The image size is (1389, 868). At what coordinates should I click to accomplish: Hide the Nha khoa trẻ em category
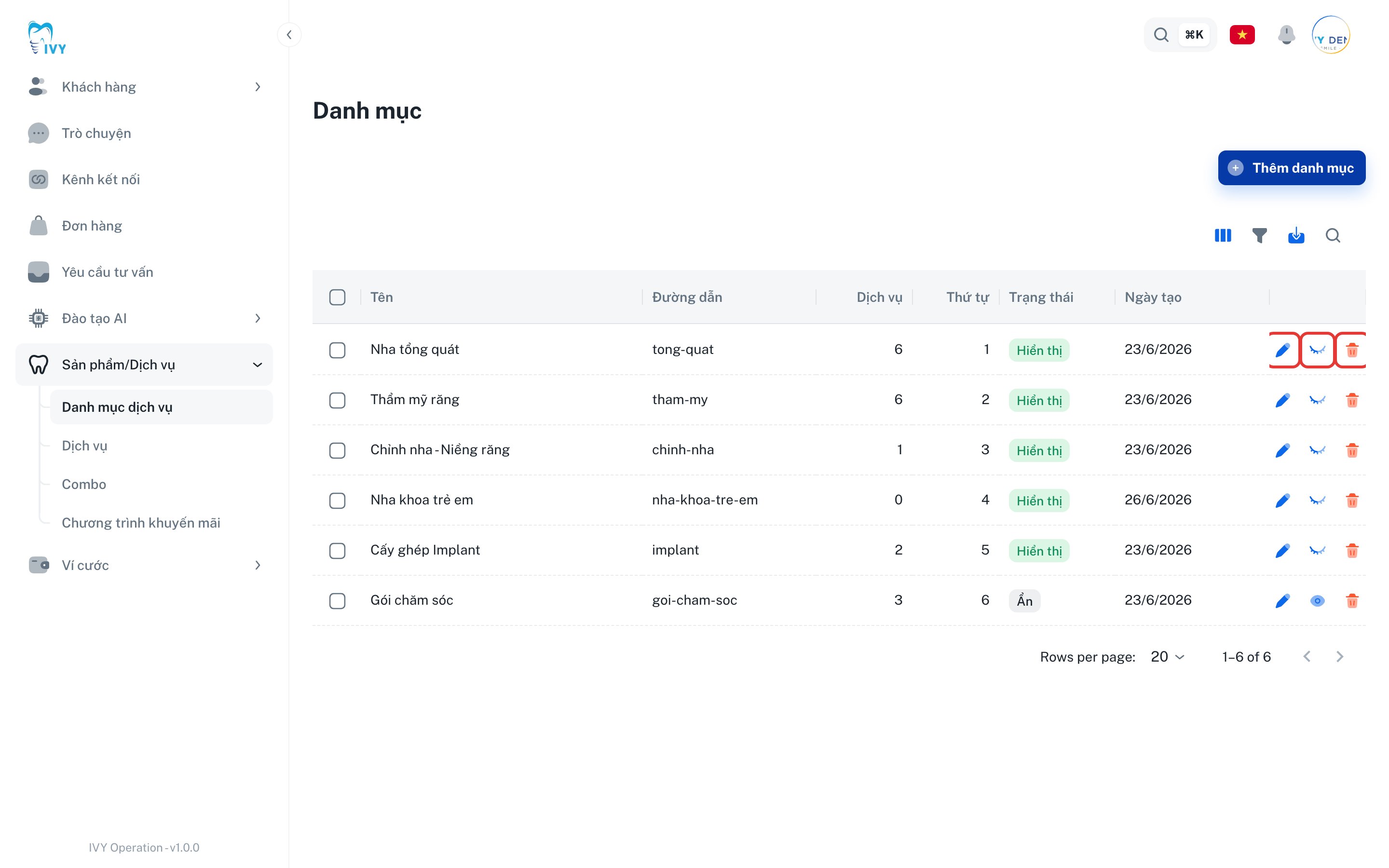click(x=1317, y=501)
